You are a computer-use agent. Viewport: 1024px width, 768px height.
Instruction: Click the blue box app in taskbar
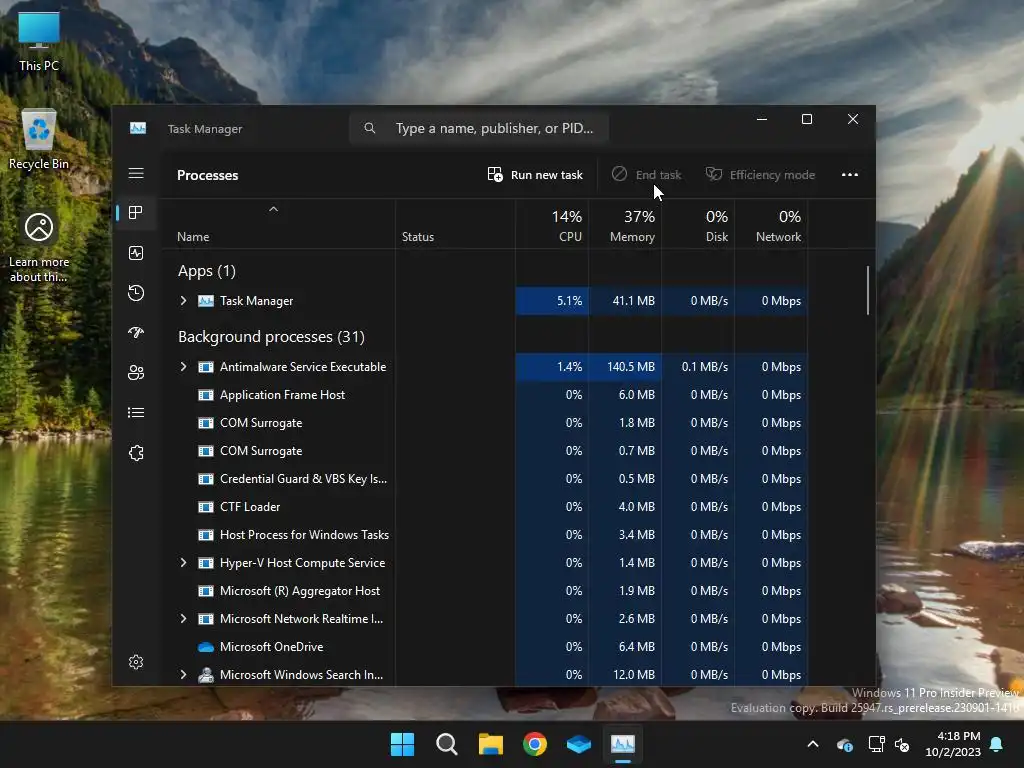[x=579, y=744]
